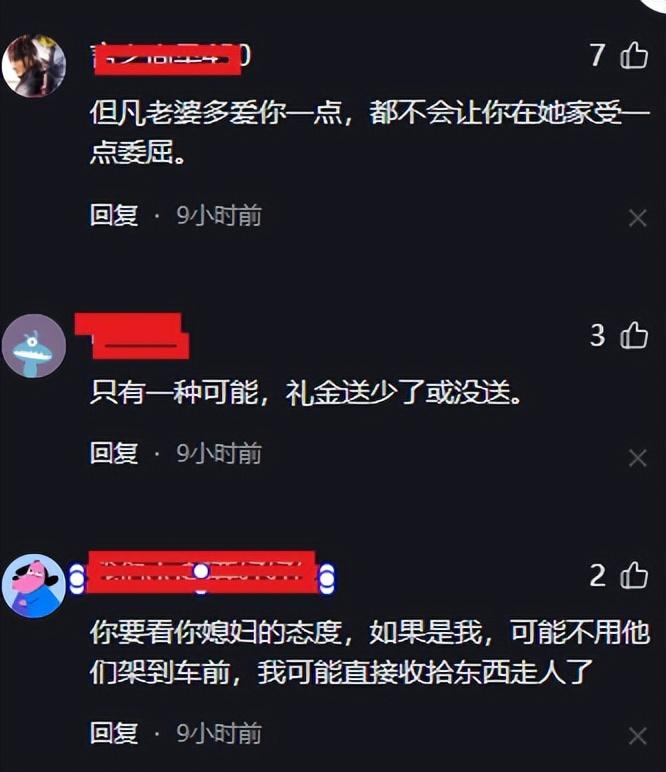Like the comment with 2 likes

634,575
